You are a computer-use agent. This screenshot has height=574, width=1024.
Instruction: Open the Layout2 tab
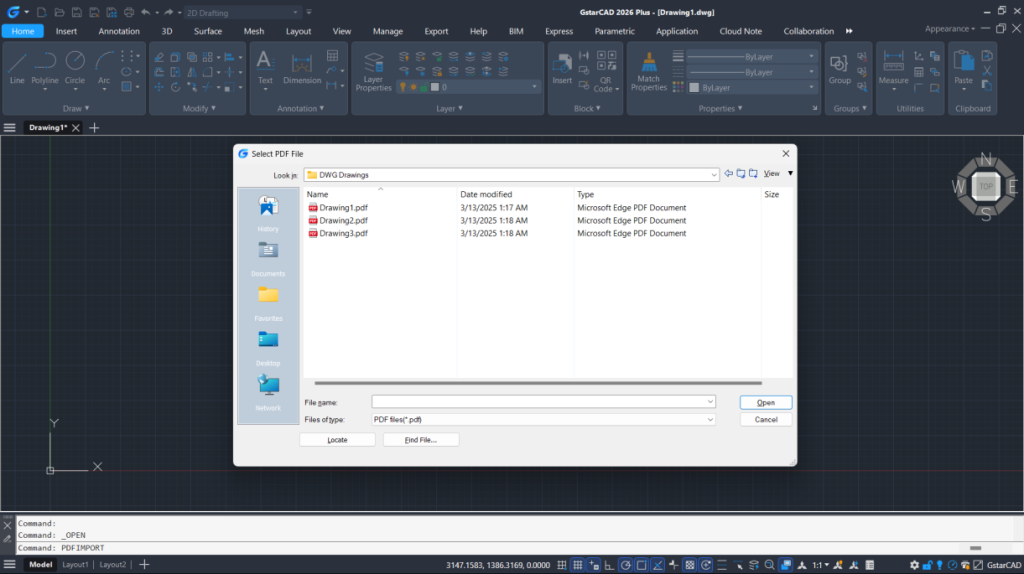112,565
